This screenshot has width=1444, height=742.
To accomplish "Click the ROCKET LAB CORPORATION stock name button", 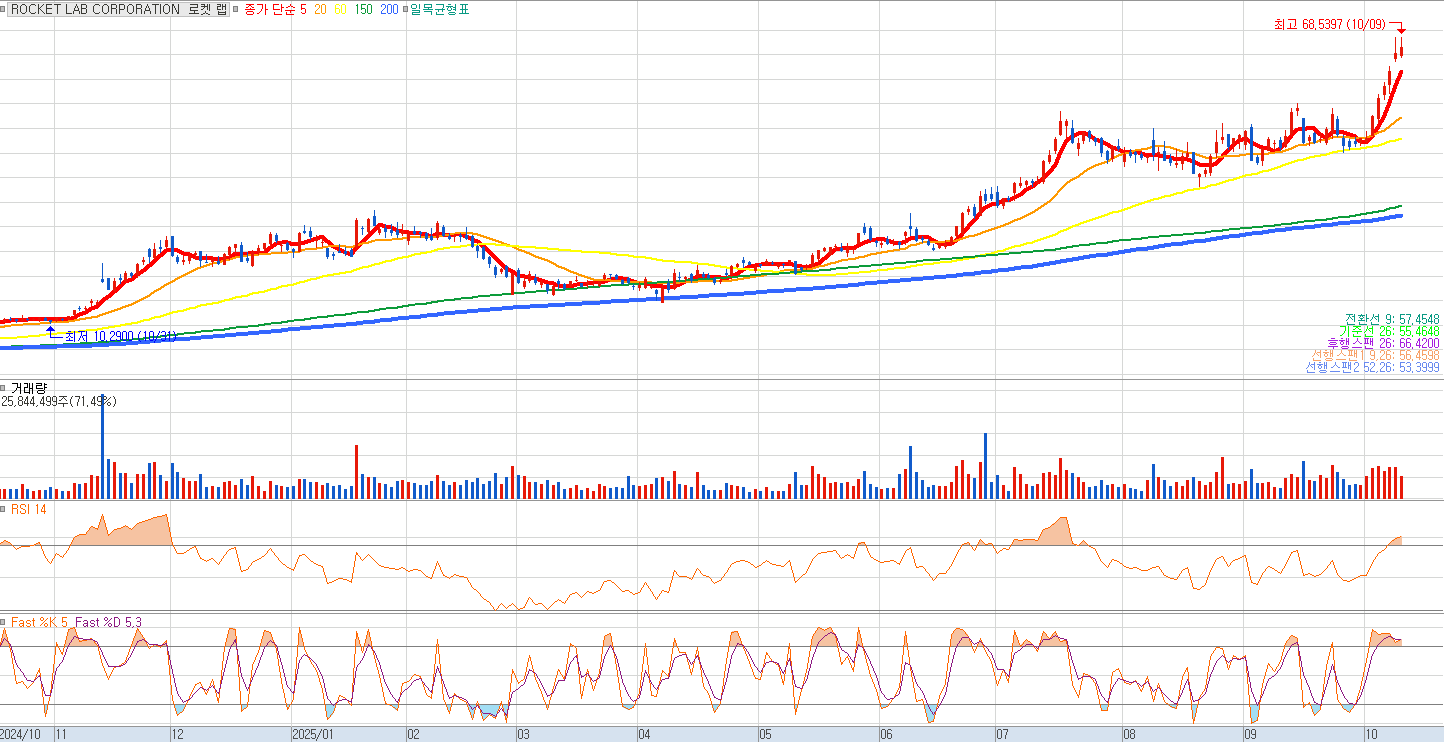I will (120, 9).
